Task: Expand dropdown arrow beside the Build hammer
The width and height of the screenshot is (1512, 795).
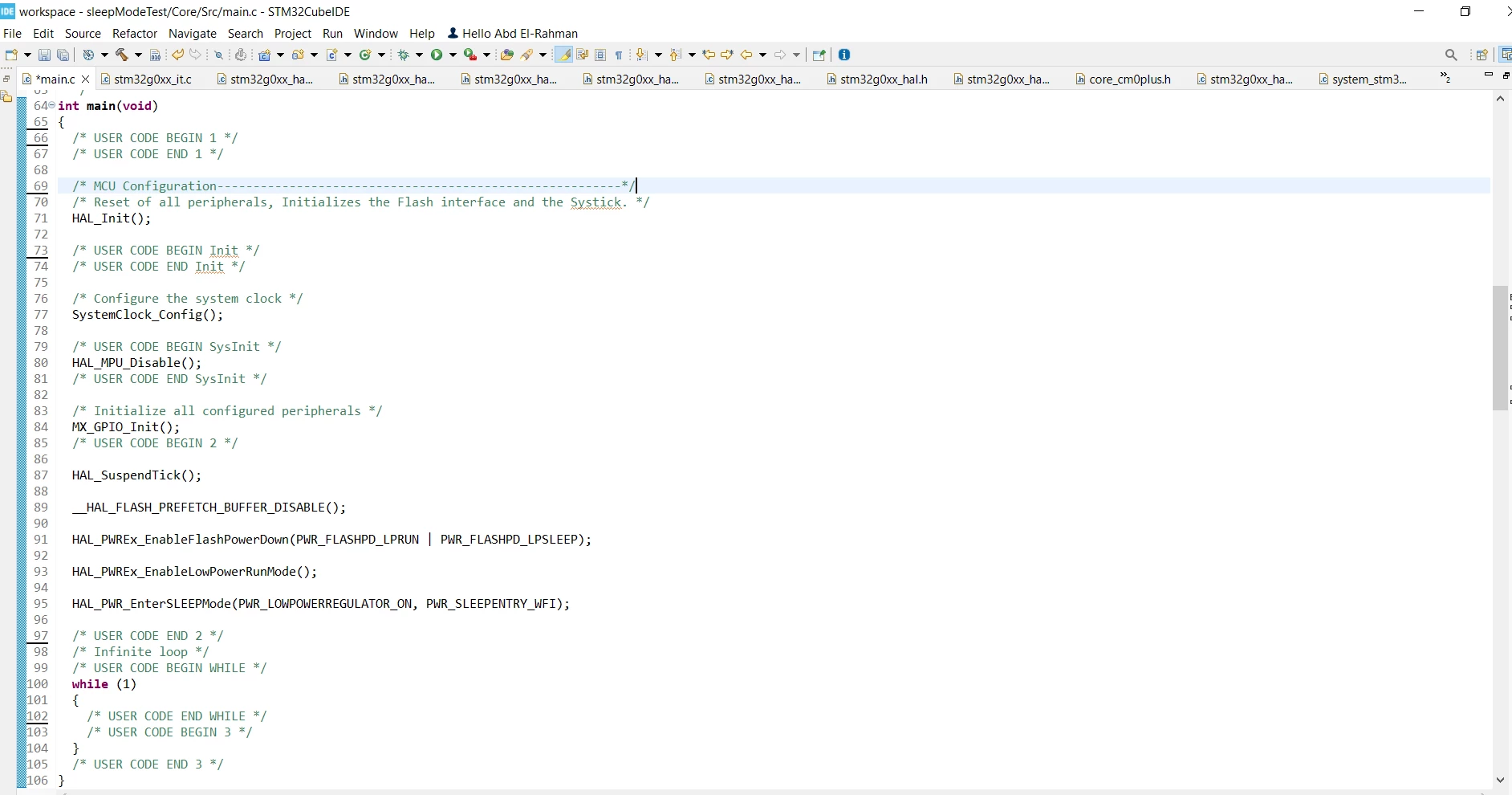Action: pos(138,55)
